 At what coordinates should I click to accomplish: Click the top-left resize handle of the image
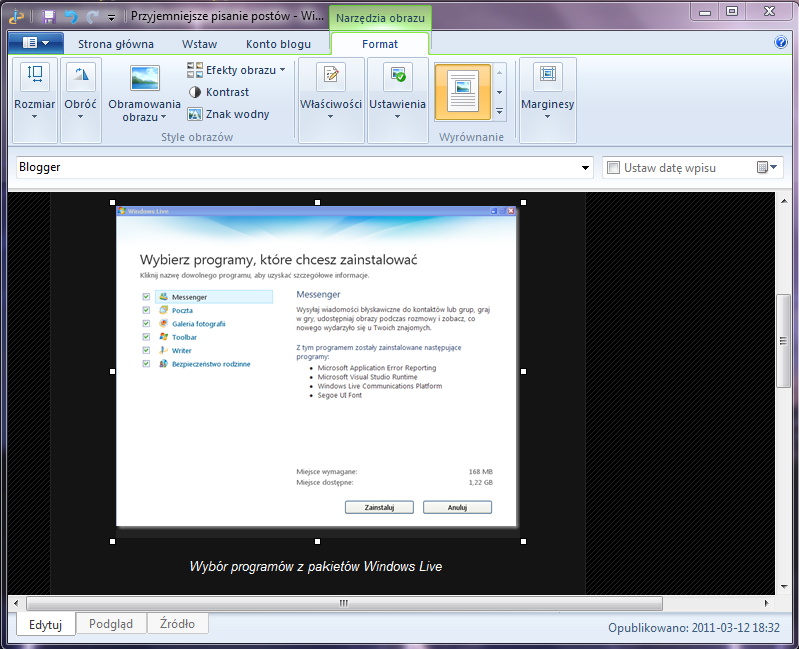(x=113, y=202)
